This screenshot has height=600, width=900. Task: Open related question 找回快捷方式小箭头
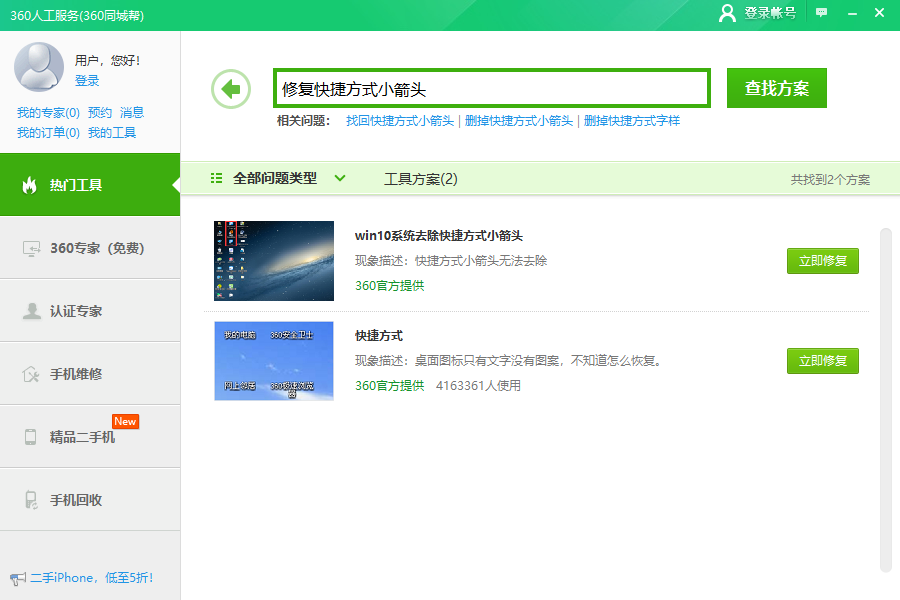tap(399, 121)
